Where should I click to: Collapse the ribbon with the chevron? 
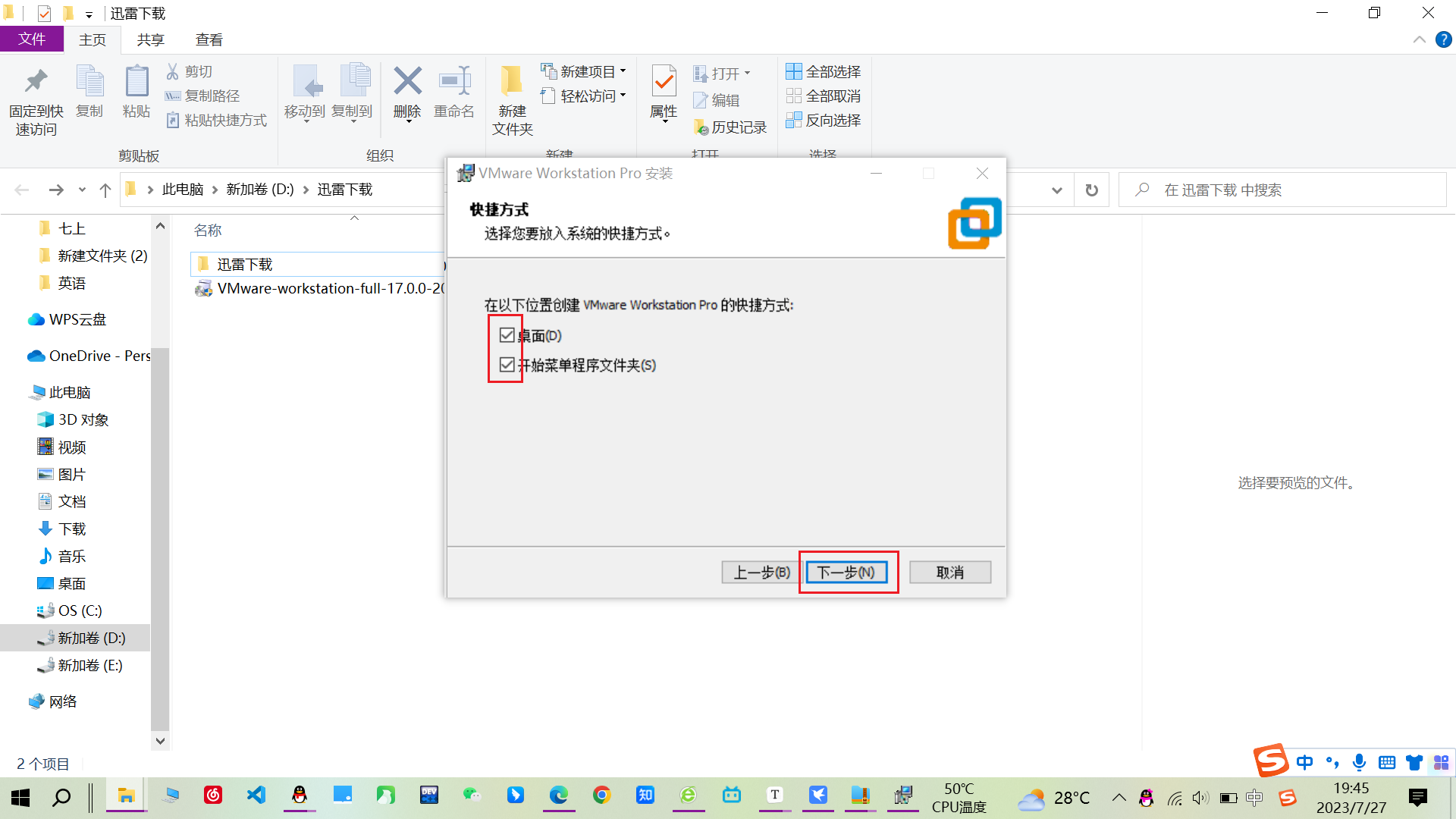click(x=1419, y=39)
